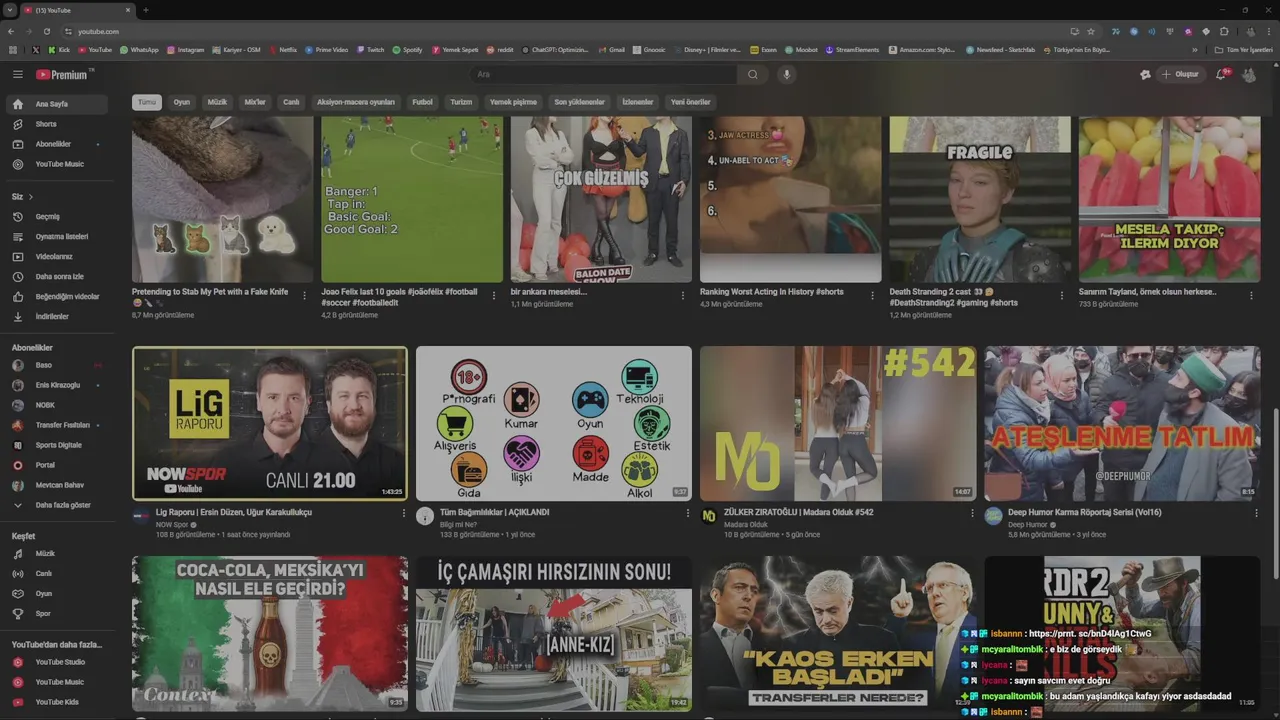Open Transfer Fısıltıları channel

(x=57, y=425)
